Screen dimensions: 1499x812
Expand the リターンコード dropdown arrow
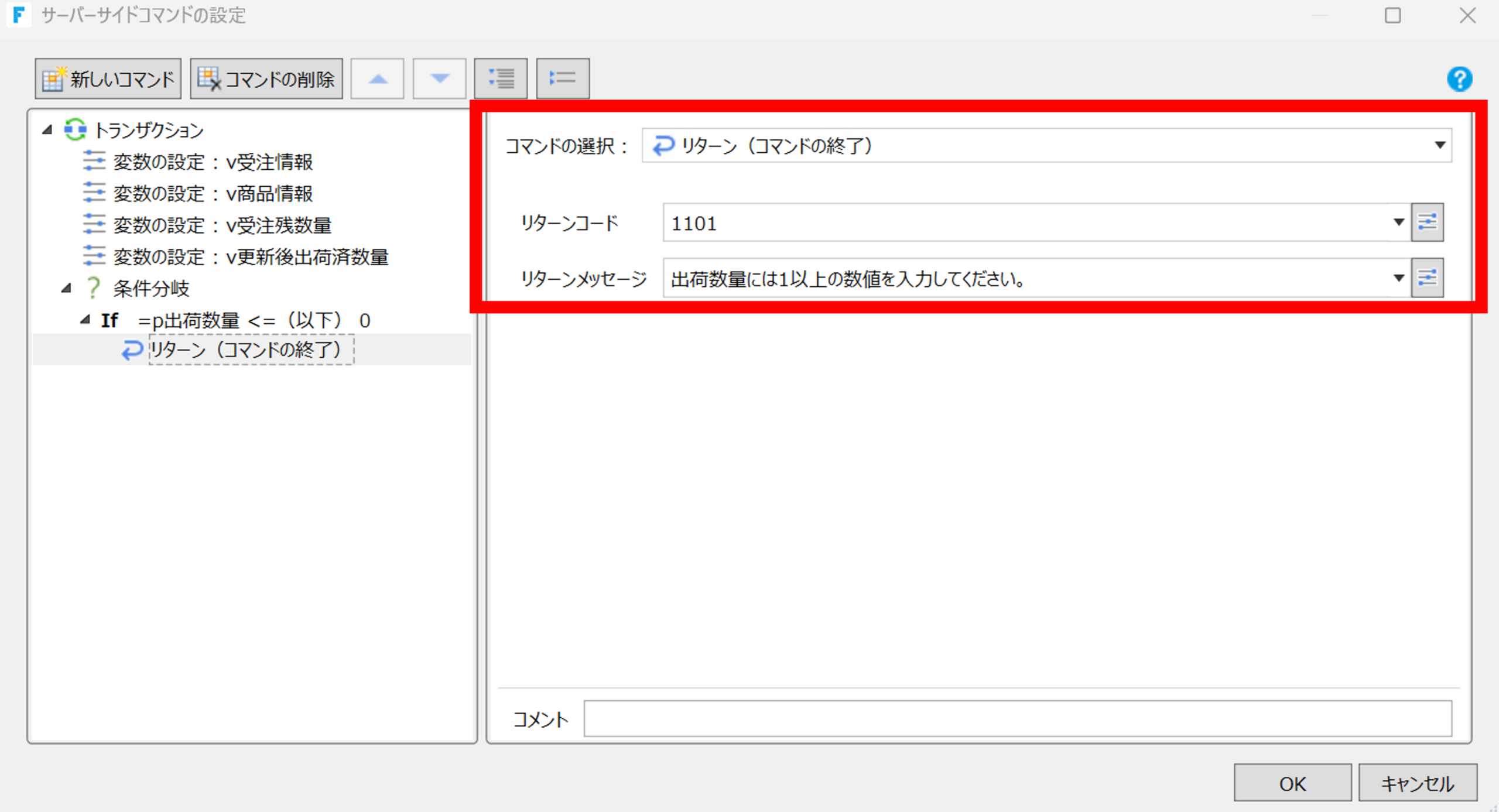(1398, 222)
